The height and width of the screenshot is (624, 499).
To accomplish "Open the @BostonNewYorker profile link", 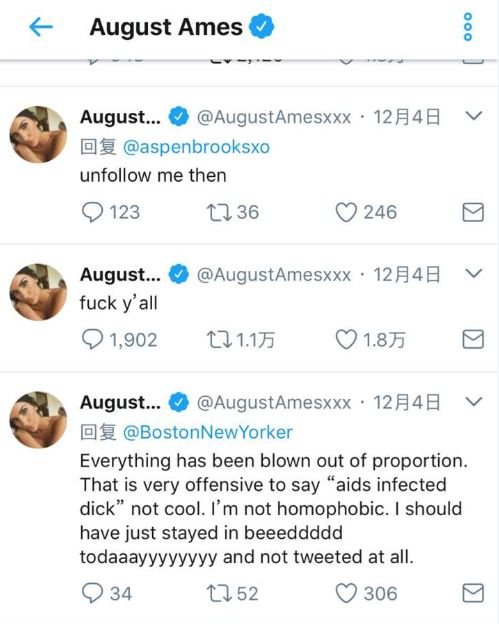I will tap(208, 432).
